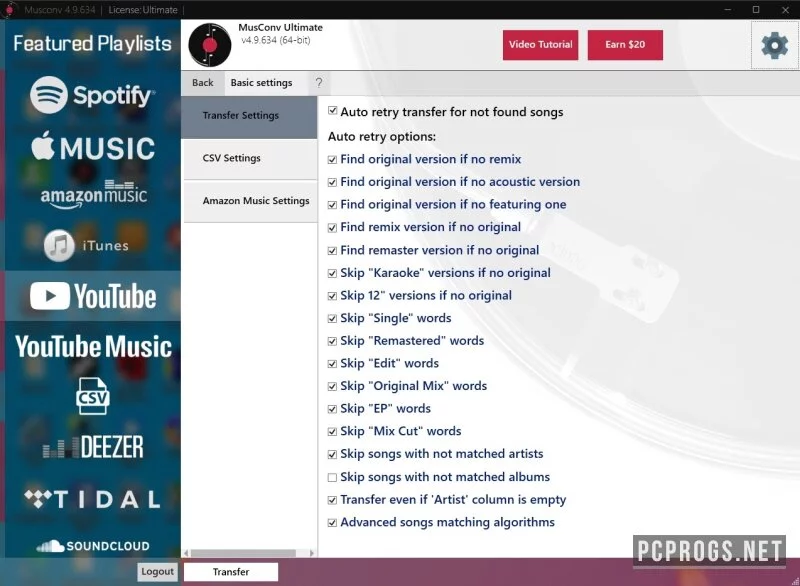Disable Skip Karaoke versions if no original
Screen dimensions: 800x586
click(332, 273)
